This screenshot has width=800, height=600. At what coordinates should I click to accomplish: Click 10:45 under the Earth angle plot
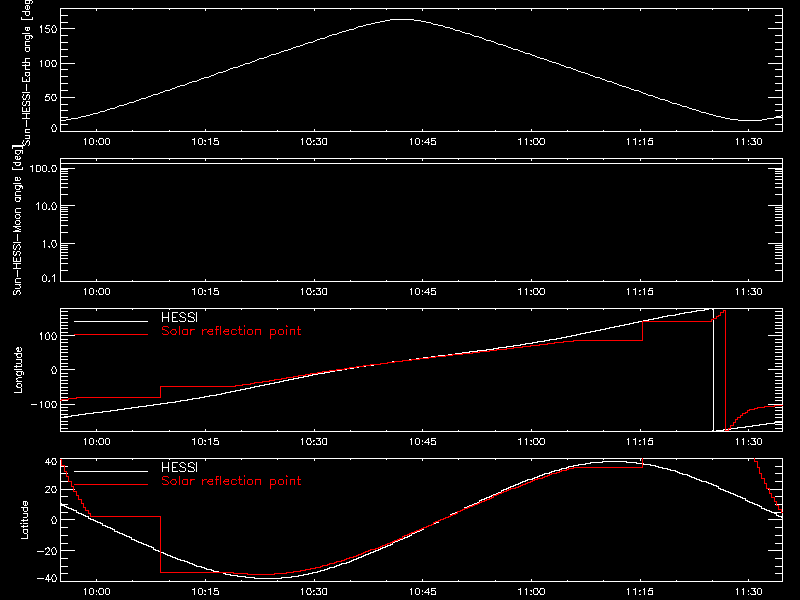(422, 142)
